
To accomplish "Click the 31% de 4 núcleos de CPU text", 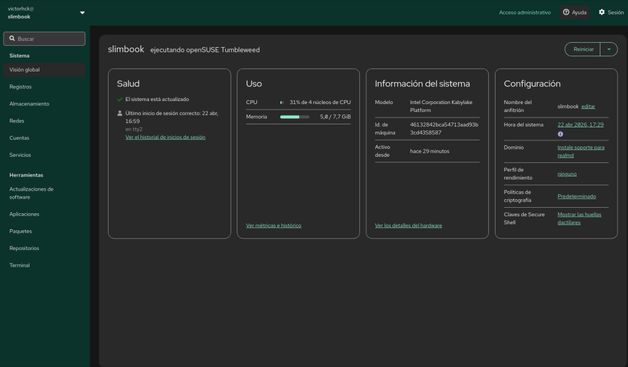I will (x=320, y=102).
